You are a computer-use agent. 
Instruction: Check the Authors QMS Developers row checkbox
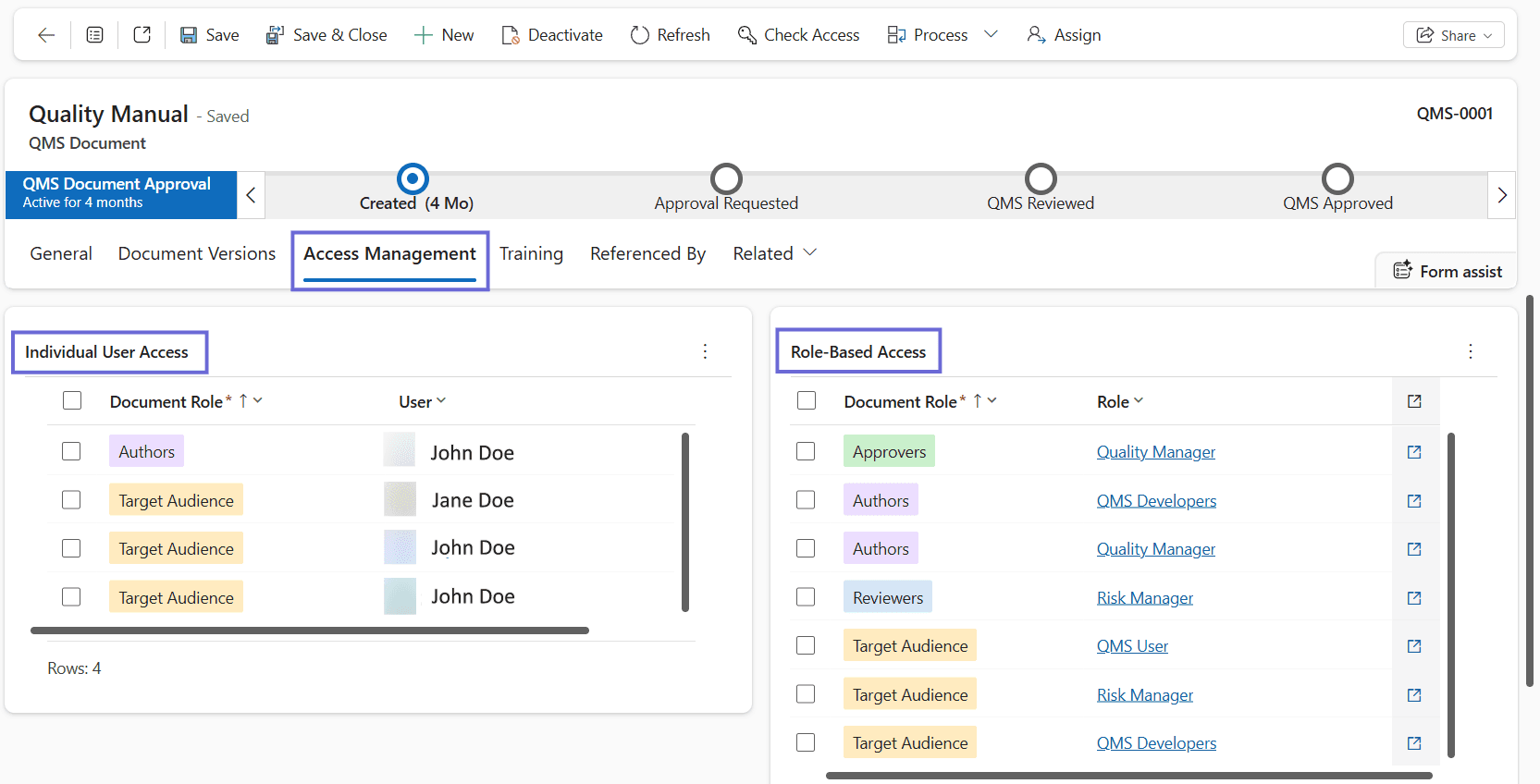click(x=806, y=499)
